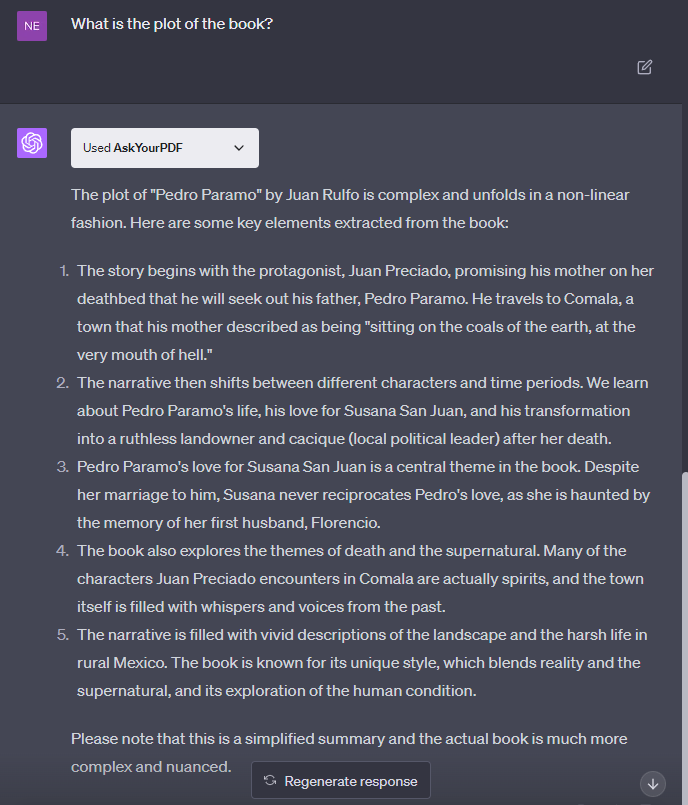The height and width of the screenshot is (805, 688).
Task: Click the quoted phrase 'very mouth of hell'
Action: point(151,355)
